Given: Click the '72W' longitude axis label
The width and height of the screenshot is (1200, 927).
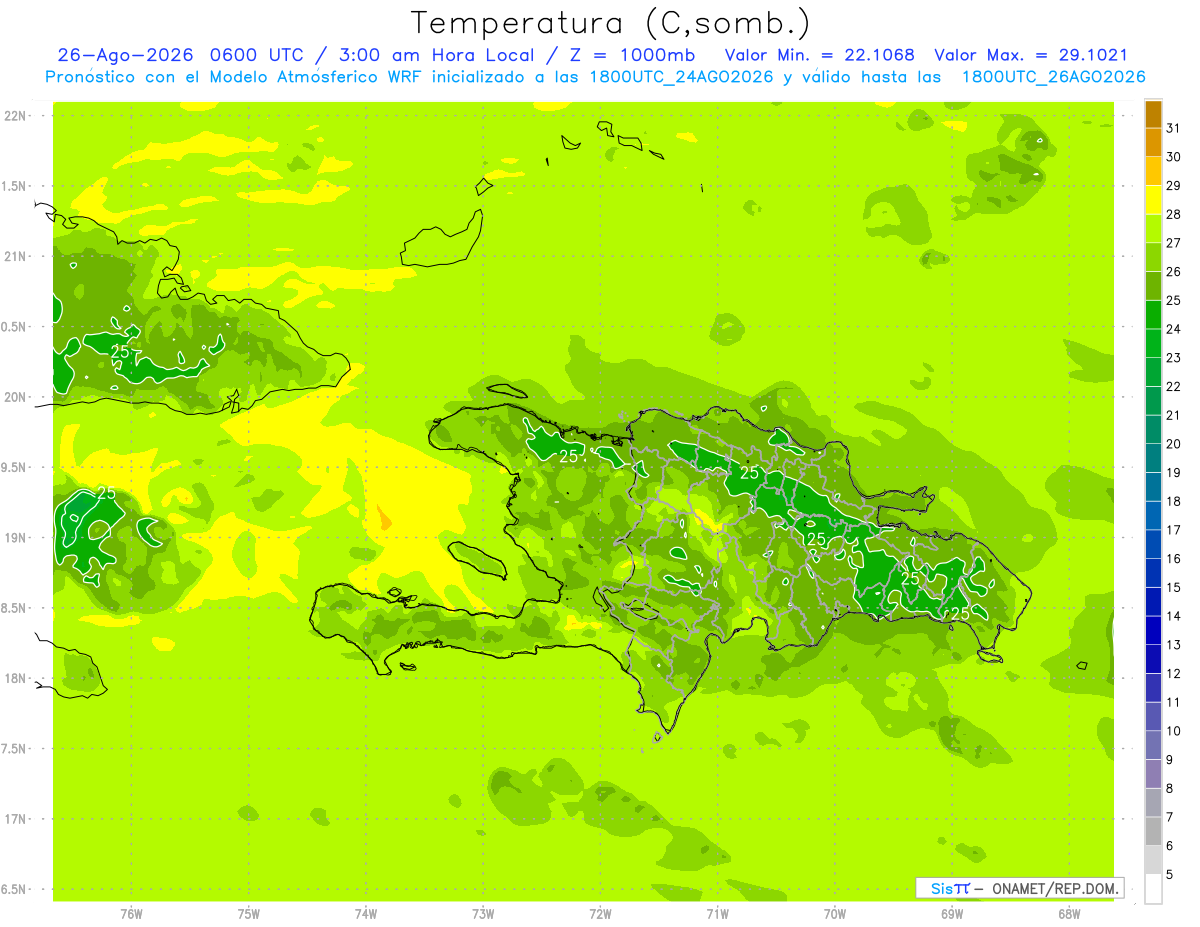Looking at the screenshot, I should (600, 914).
